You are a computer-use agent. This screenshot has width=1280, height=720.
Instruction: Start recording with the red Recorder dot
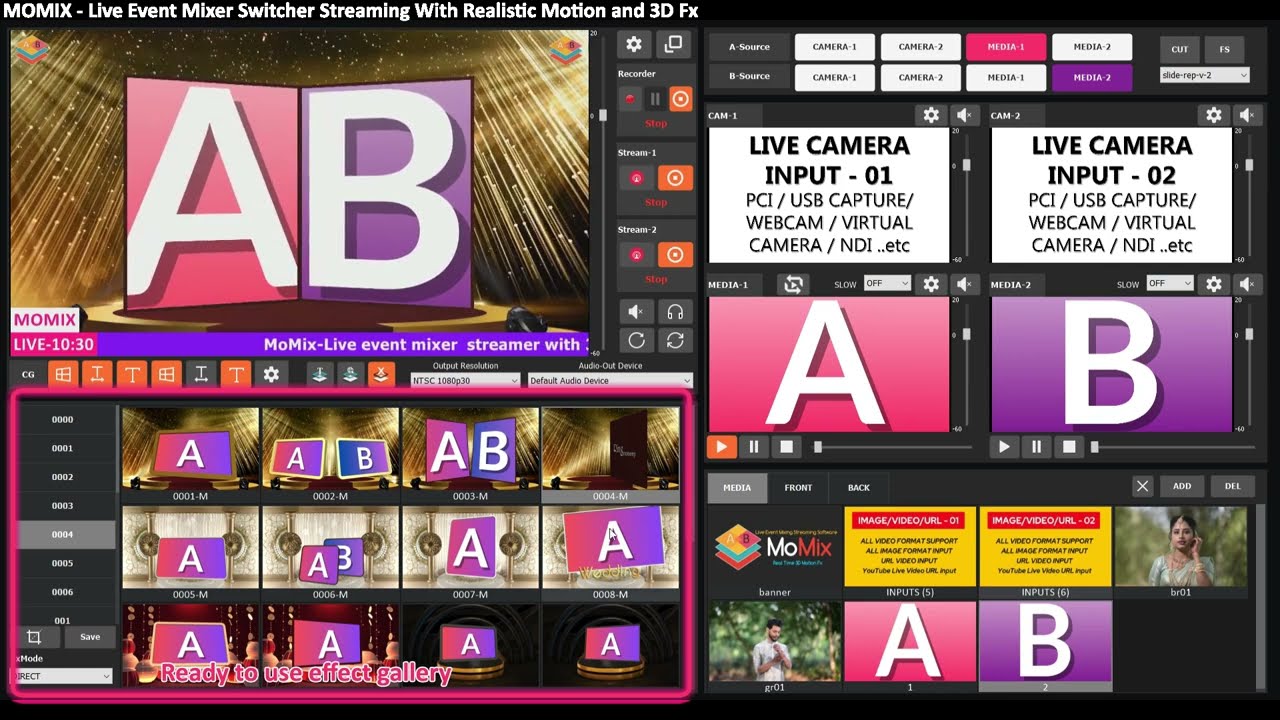[630, 99]
